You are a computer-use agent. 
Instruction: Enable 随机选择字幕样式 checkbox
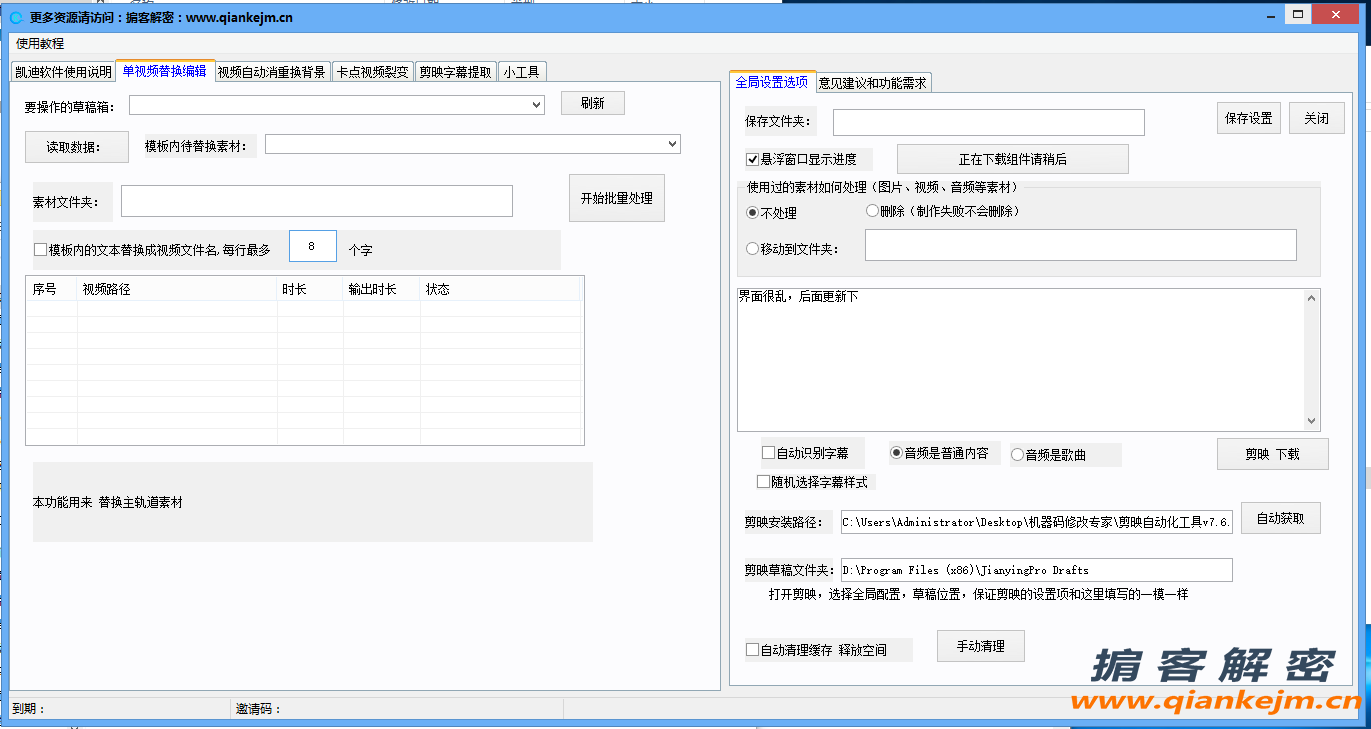pos(764,482)
